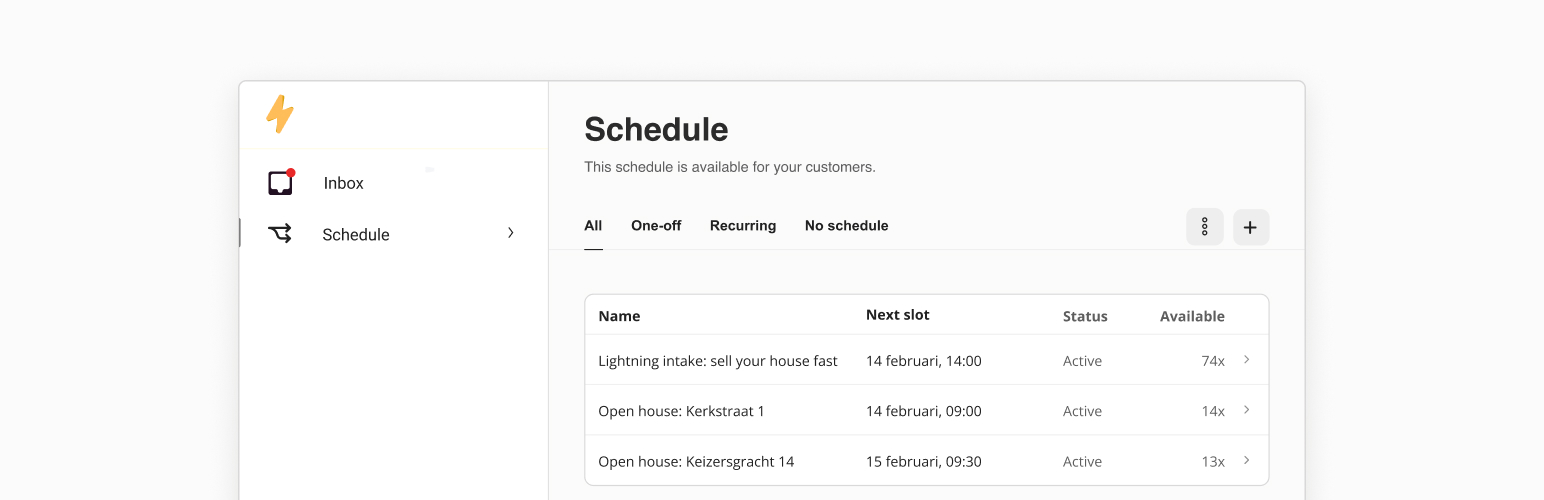
Task: Open Lightning intake row chevron
Action: click(1246, 360)
